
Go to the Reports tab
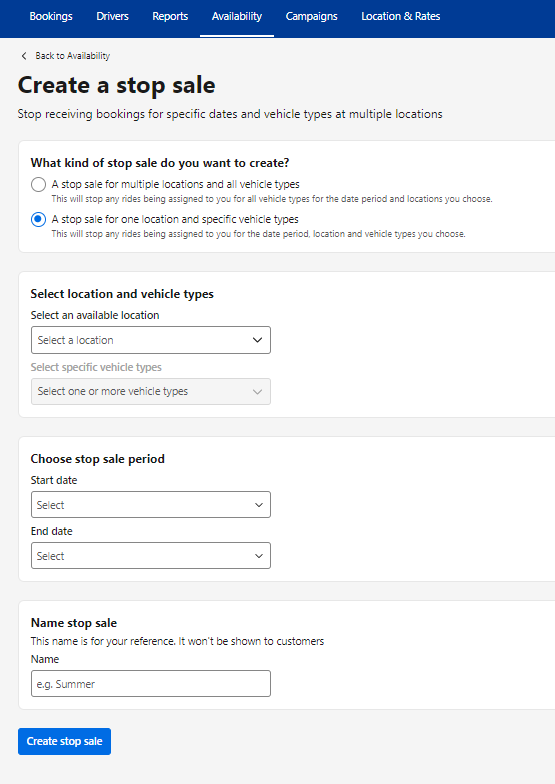point(170,16)
